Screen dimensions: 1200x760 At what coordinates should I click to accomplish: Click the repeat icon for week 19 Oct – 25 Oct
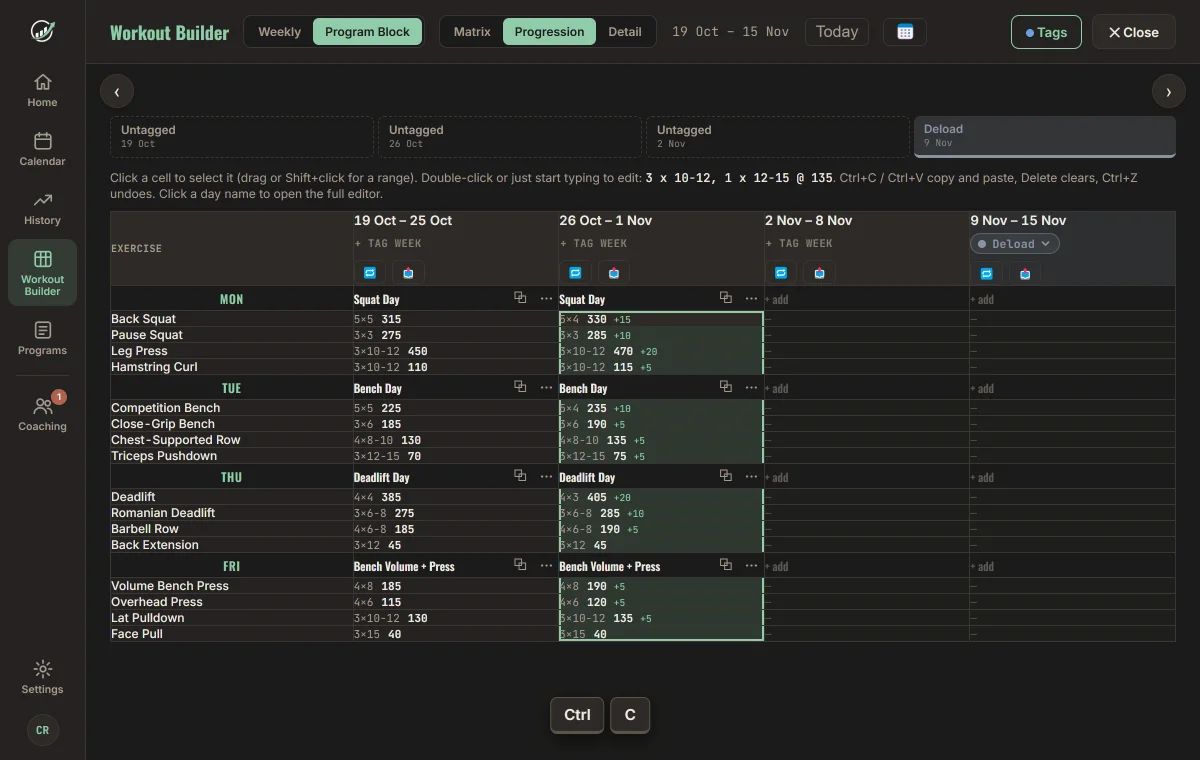click(x=370, y=272)
